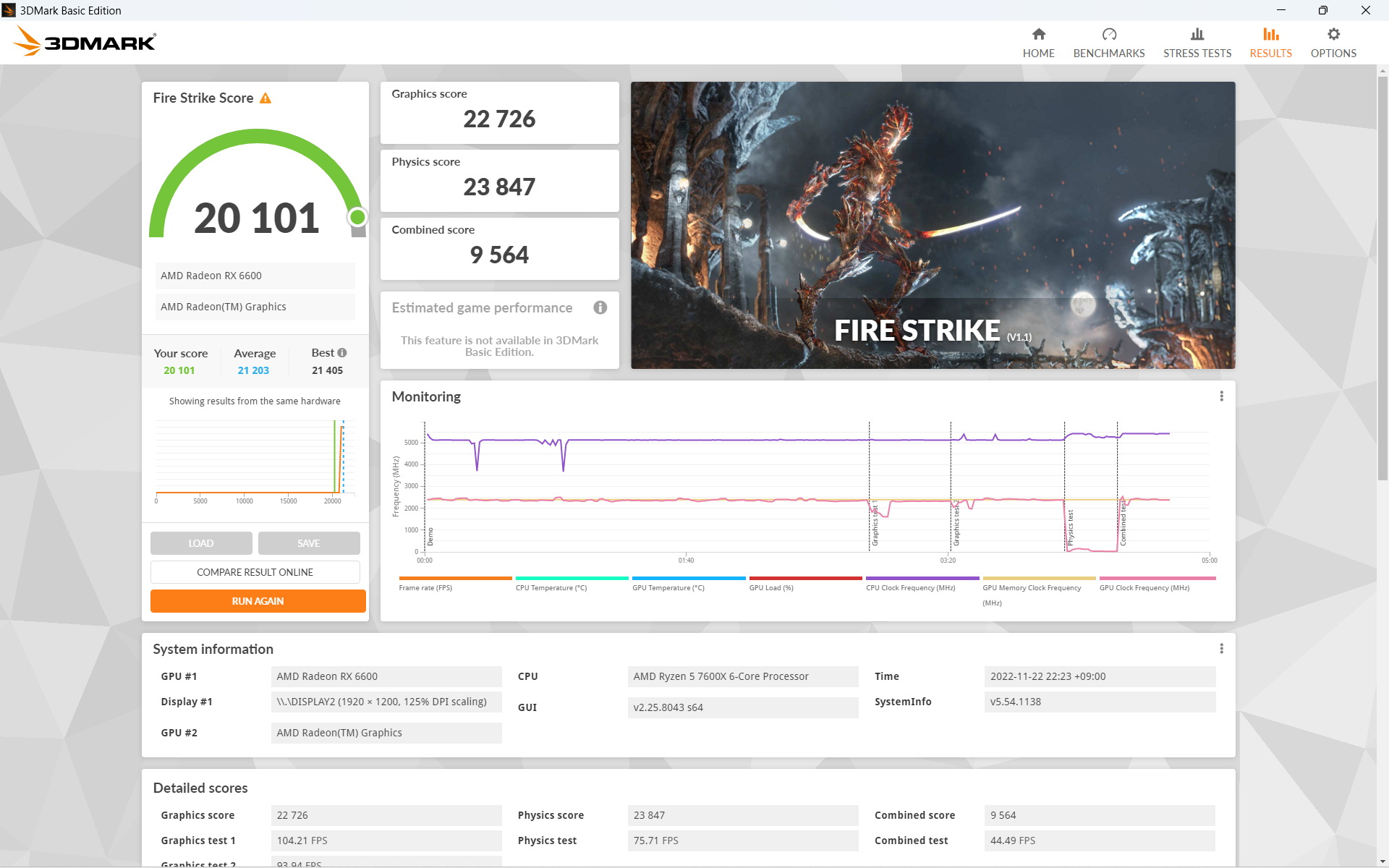Image resolution: width=1389 pixels, height=868 pixels.
Task: Click Graphics test 1 value 104.21 FPS
Action: [x=386, y=841]
